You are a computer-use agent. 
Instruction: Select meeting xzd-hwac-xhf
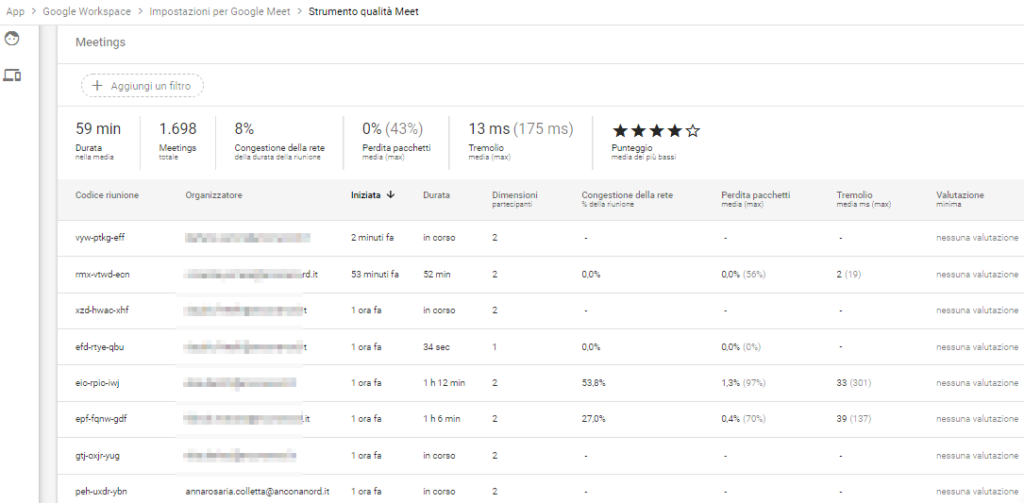tap(102, 310)
